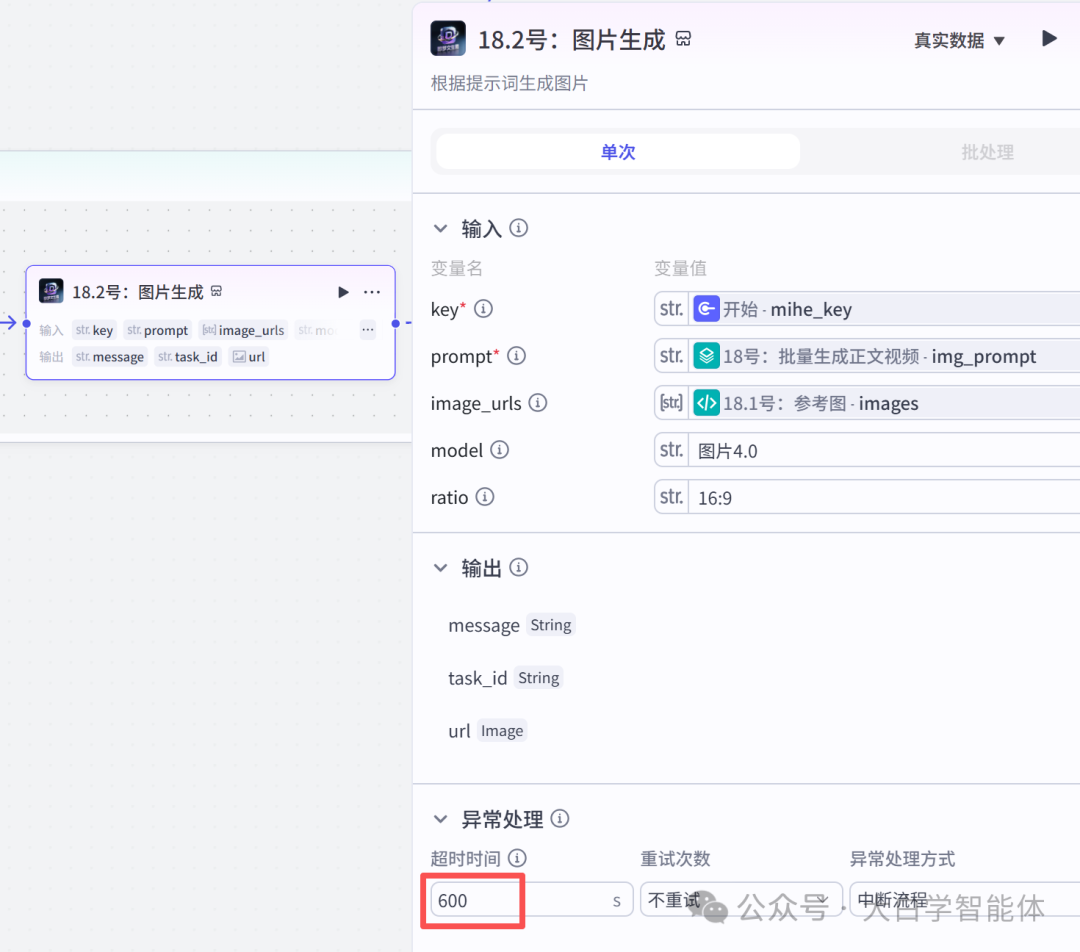Show info icon next to key
This screenshot has width=1080, height=952.
coord(484,309)
